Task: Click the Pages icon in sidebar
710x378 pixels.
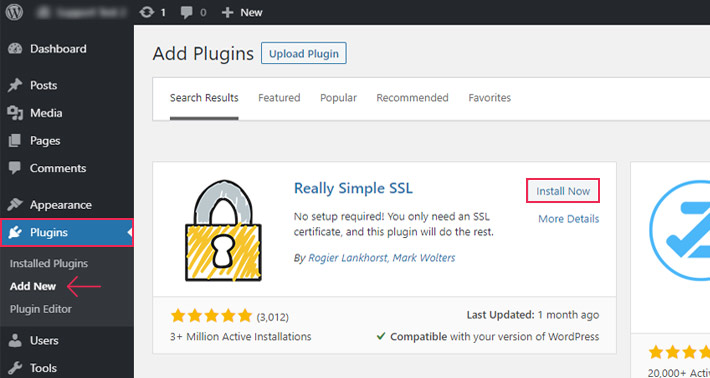Action: pyautogui.click(x=15, y=141)
